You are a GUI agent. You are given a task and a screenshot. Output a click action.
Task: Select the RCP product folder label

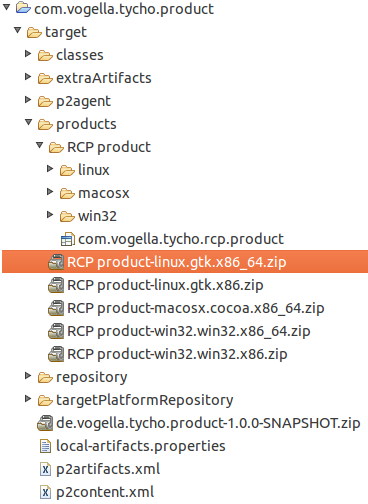tap(109, 148)
